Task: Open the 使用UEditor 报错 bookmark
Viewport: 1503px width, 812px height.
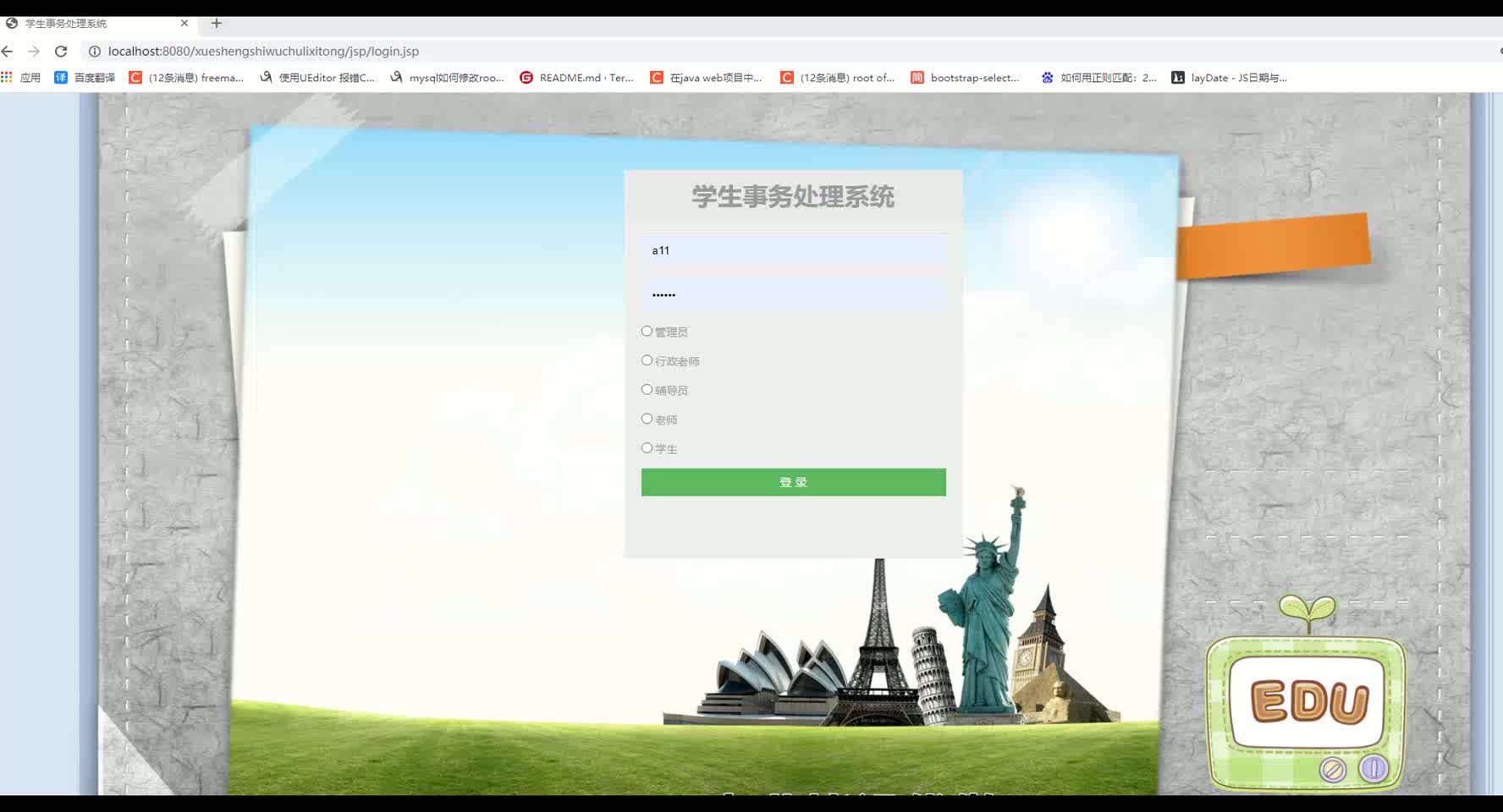Action: [x=317, y=78]
